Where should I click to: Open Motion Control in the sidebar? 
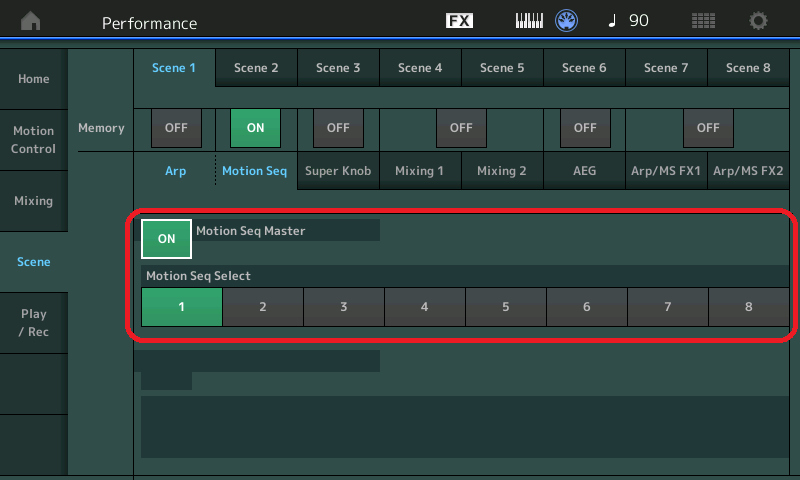(34, 140)
